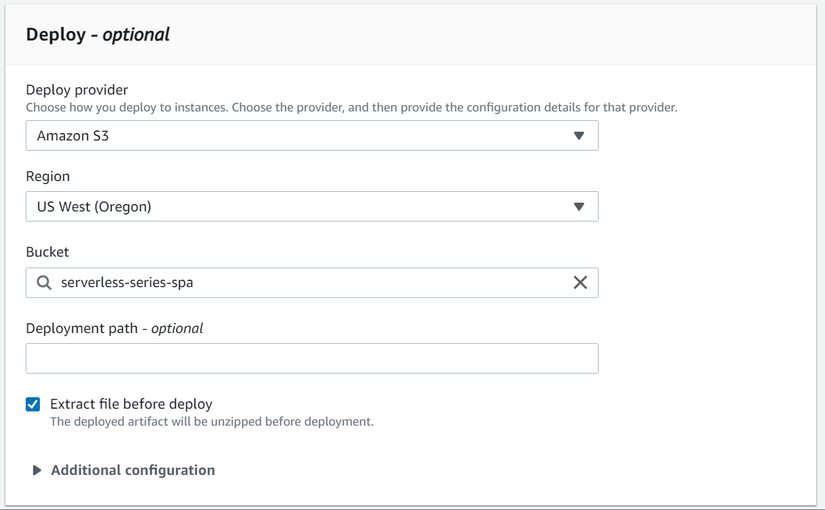The width and height of the screenshot is (825, 510).
Task: Click the italic 'optional' in Deploy heading
Action: (136, 34)
